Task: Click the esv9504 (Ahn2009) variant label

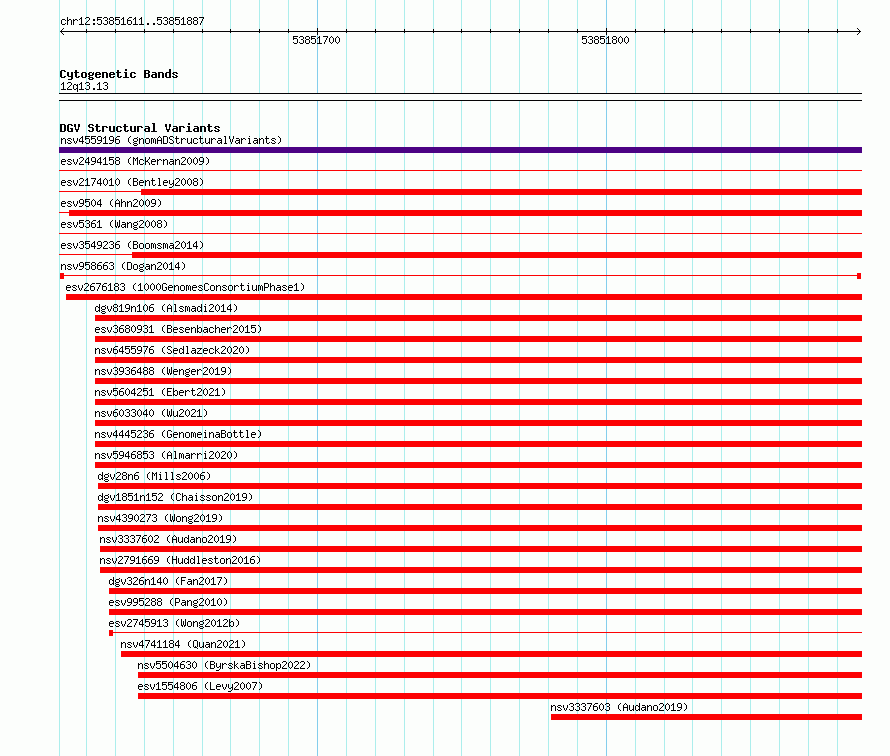Action: coord(111,203)
